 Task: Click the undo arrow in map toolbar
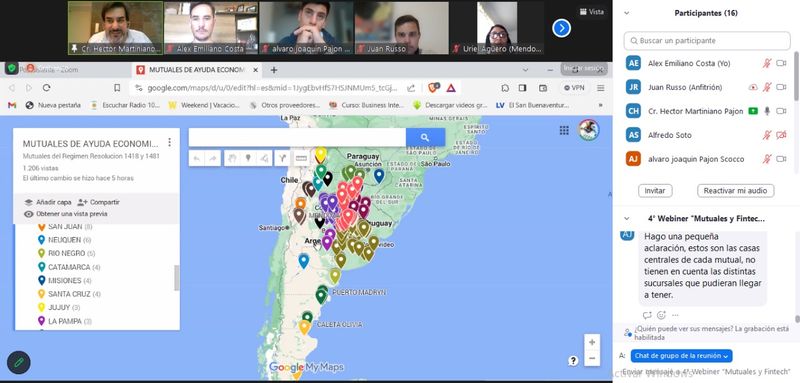(x=197, y=159)
